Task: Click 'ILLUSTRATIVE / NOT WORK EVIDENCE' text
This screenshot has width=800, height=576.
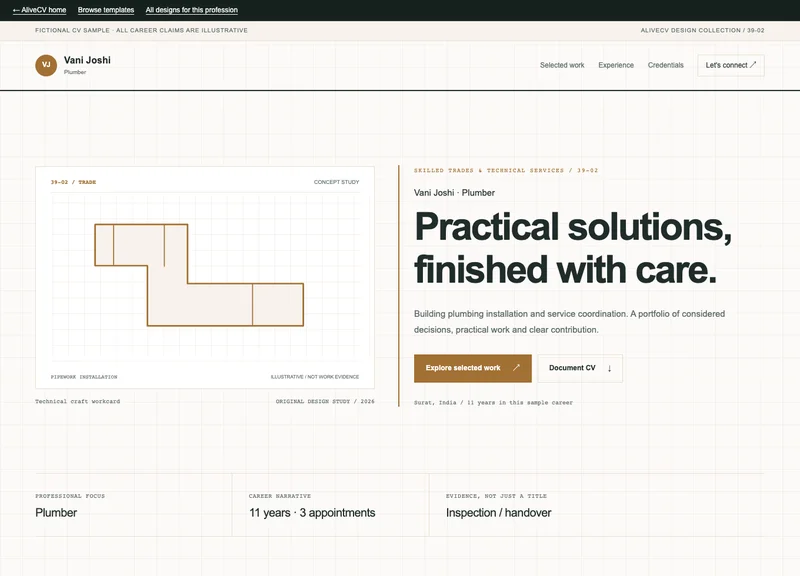Action: tap(315, 377)
